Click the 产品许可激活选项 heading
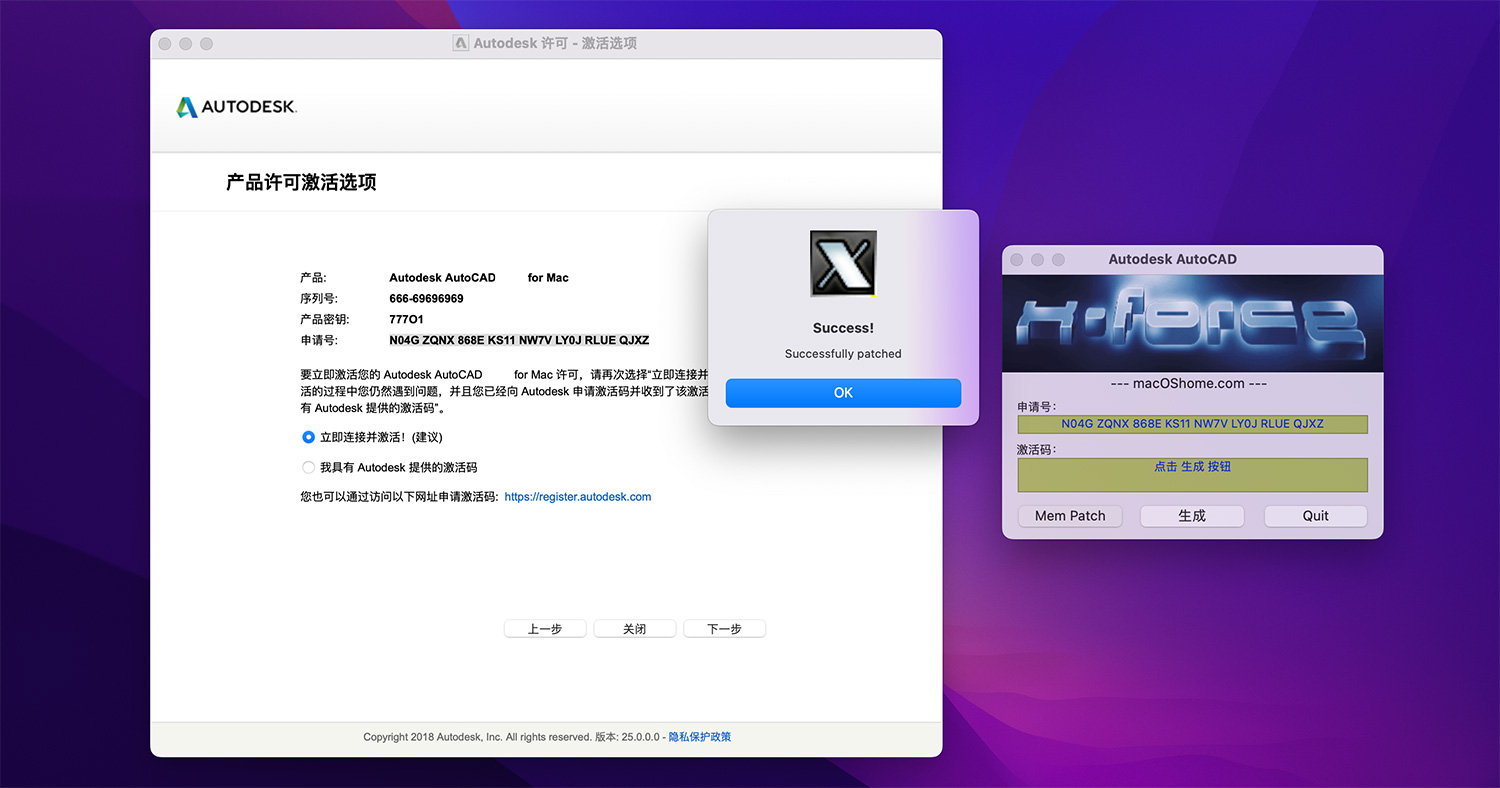Viewport: 1500px width, 788px height. coord(301,183)
